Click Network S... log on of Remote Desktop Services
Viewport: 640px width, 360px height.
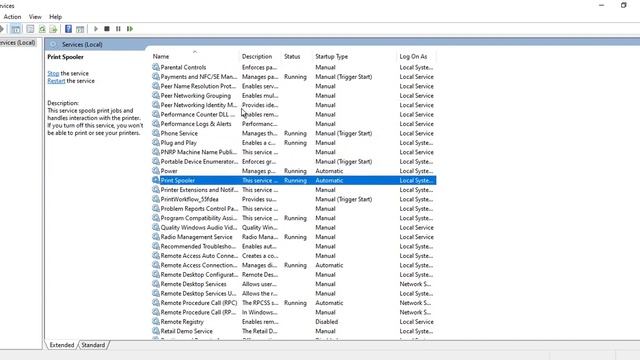coord(415,284)
